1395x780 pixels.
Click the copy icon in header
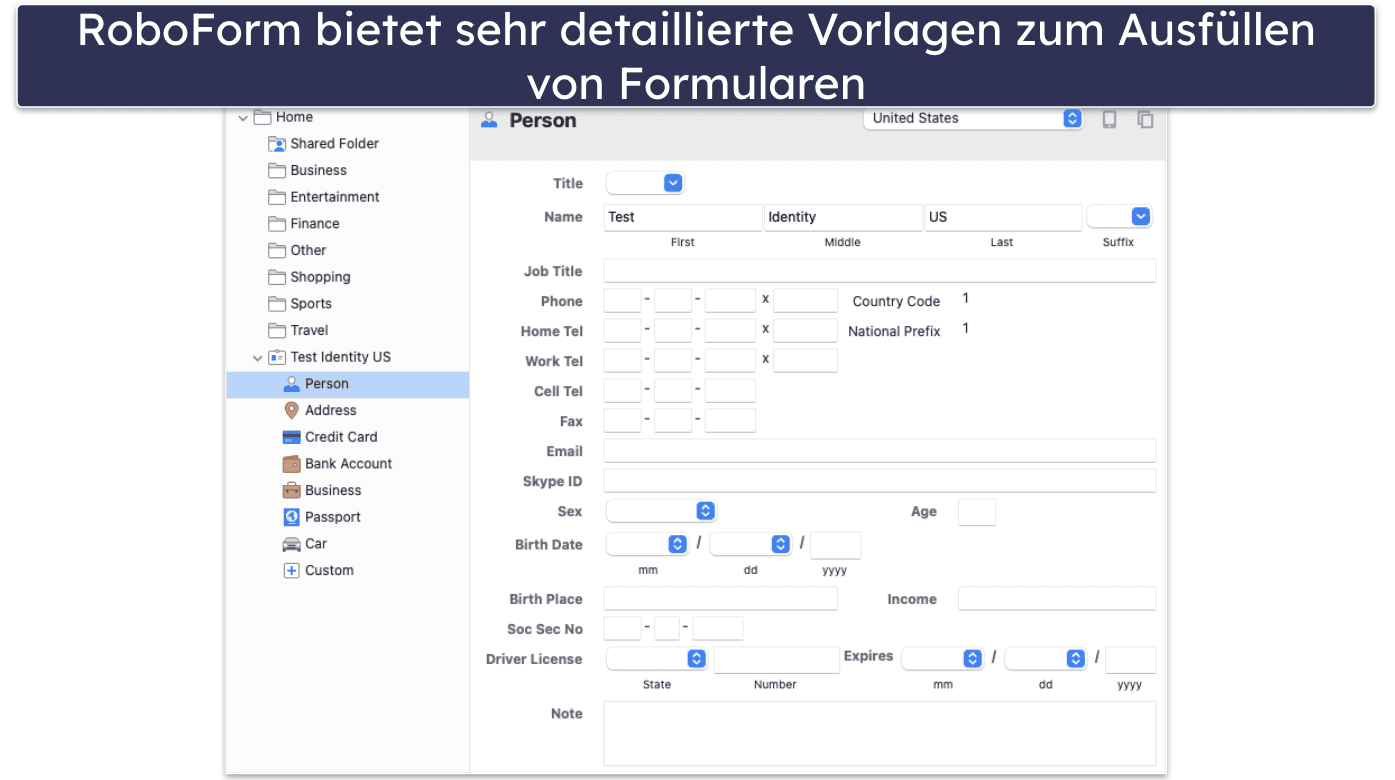click(1146, 119)
